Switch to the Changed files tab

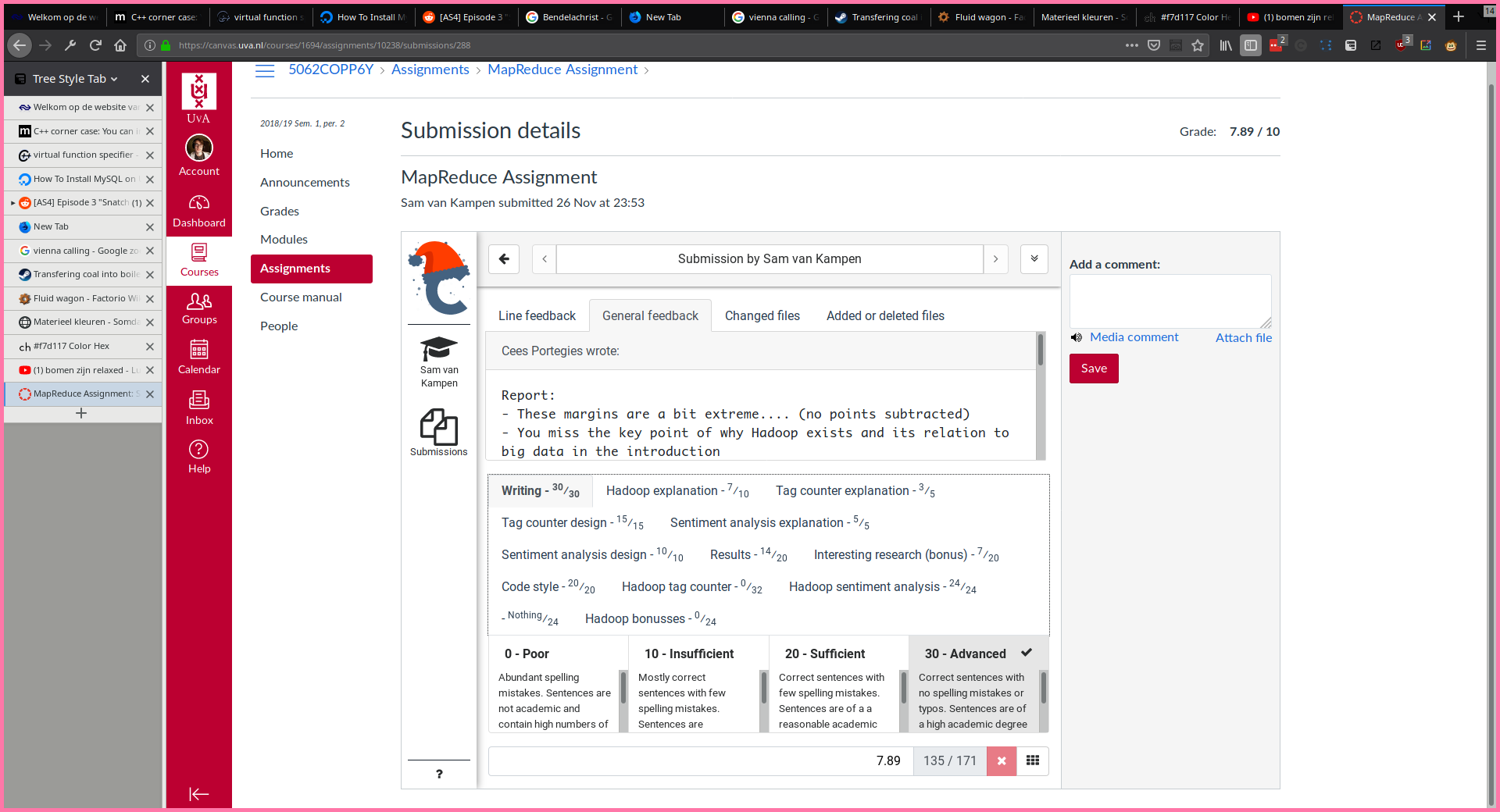(x=762, y=315)
